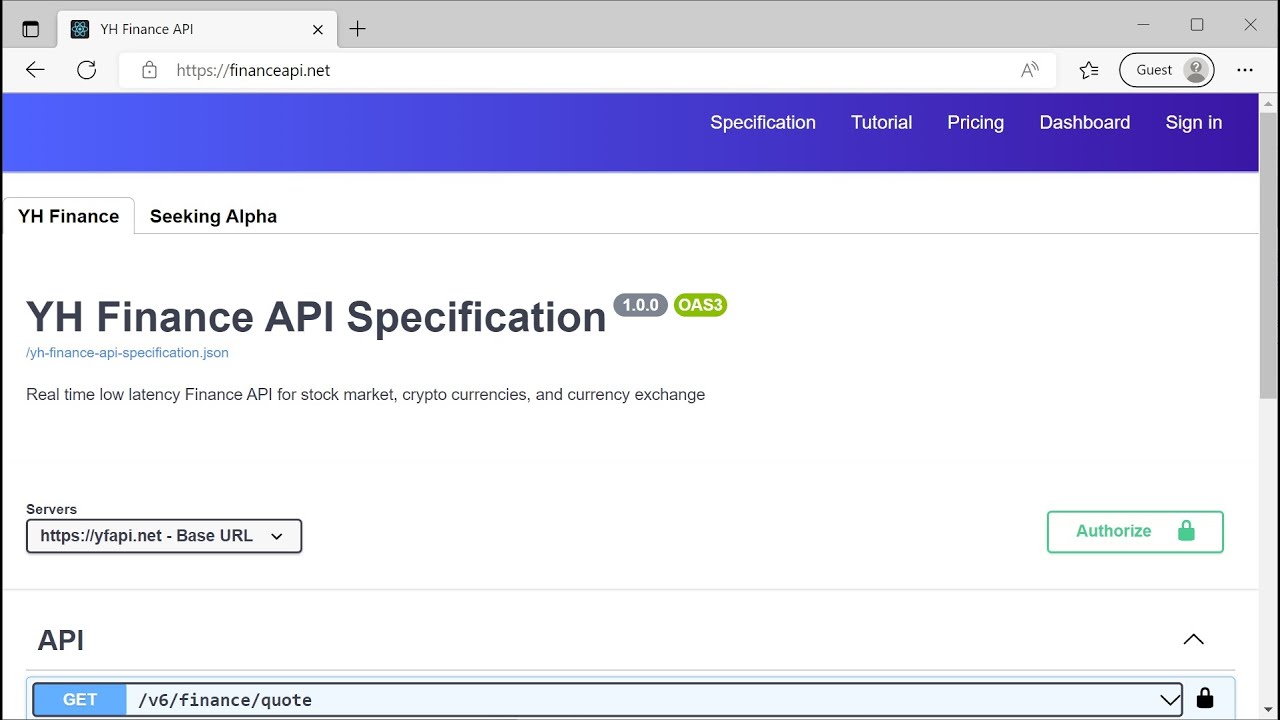Viewport: 1280px width, 720px height.
Task: Open the Dashboard nav link
Action: pos(1084,122)
